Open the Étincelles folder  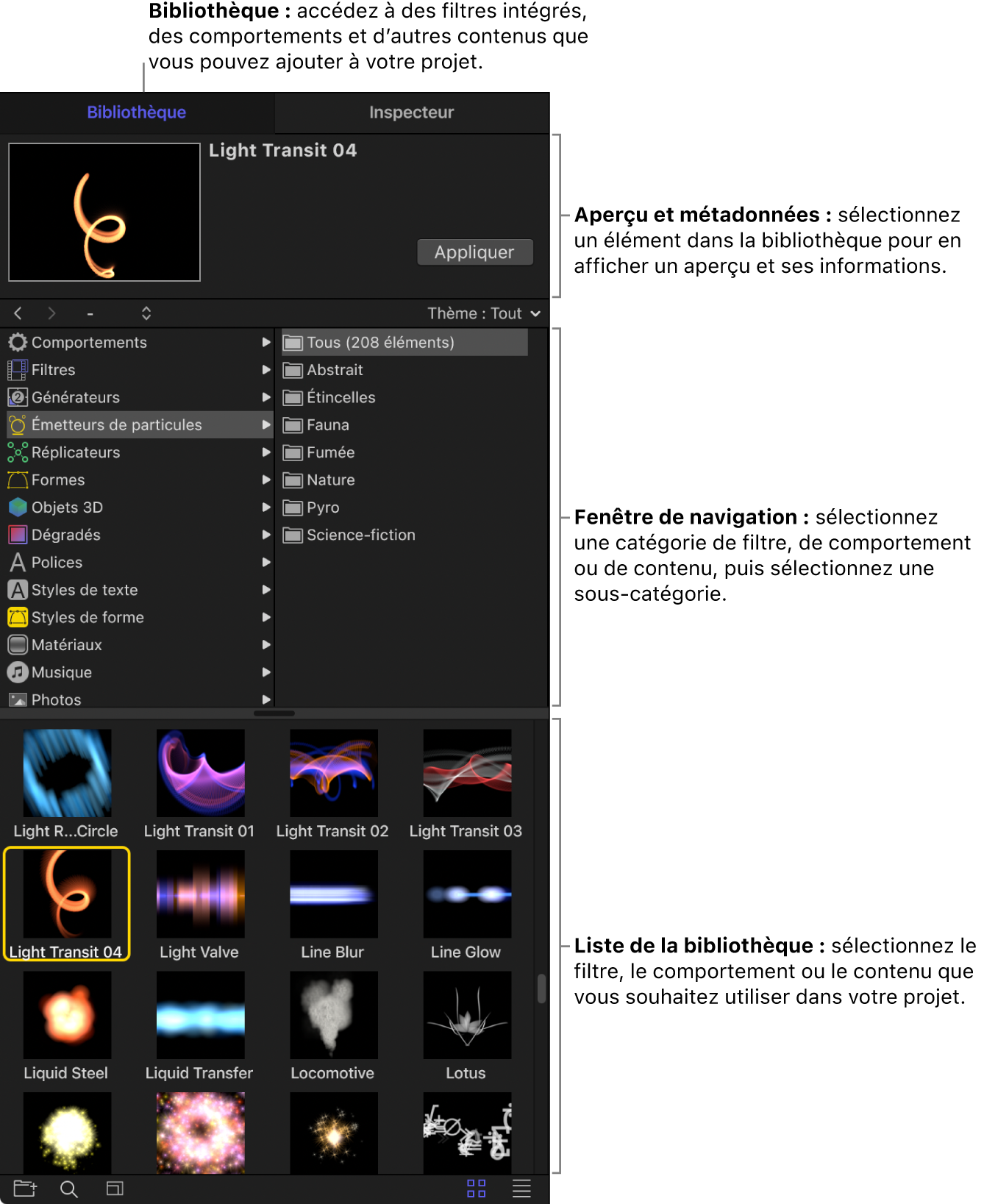(x=341, y=397)
